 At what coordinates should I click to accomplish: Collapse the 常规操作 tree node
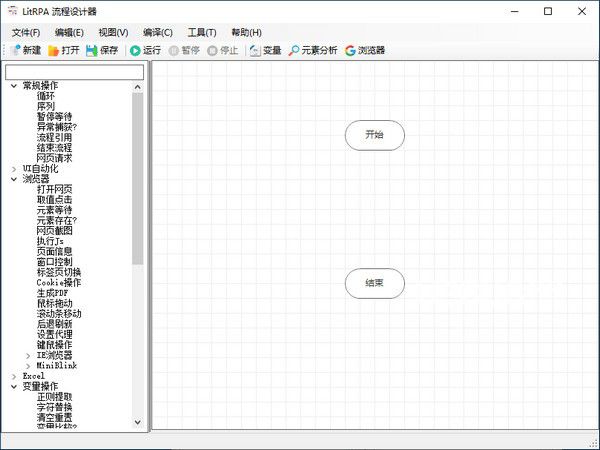[14, 86]
